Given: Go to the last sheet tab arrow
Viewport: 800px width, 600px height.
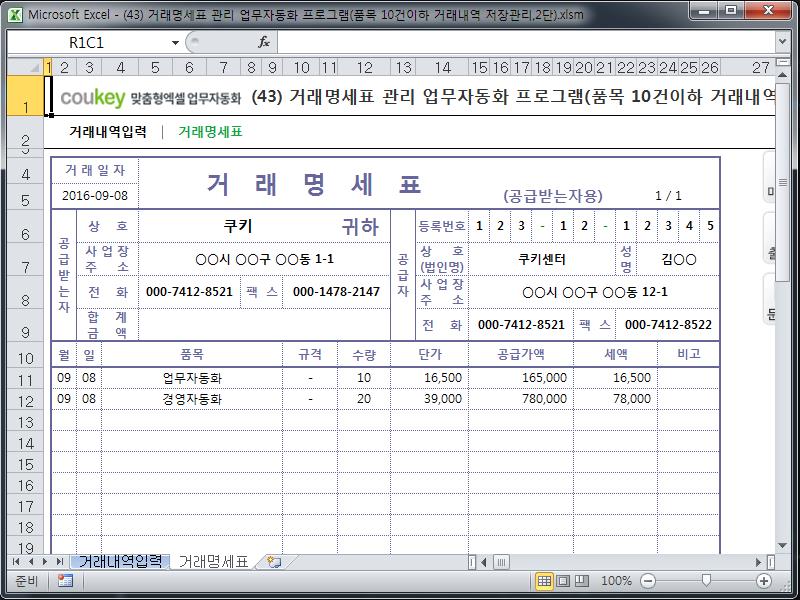Looking at the screenshot, I should [60, 562].
